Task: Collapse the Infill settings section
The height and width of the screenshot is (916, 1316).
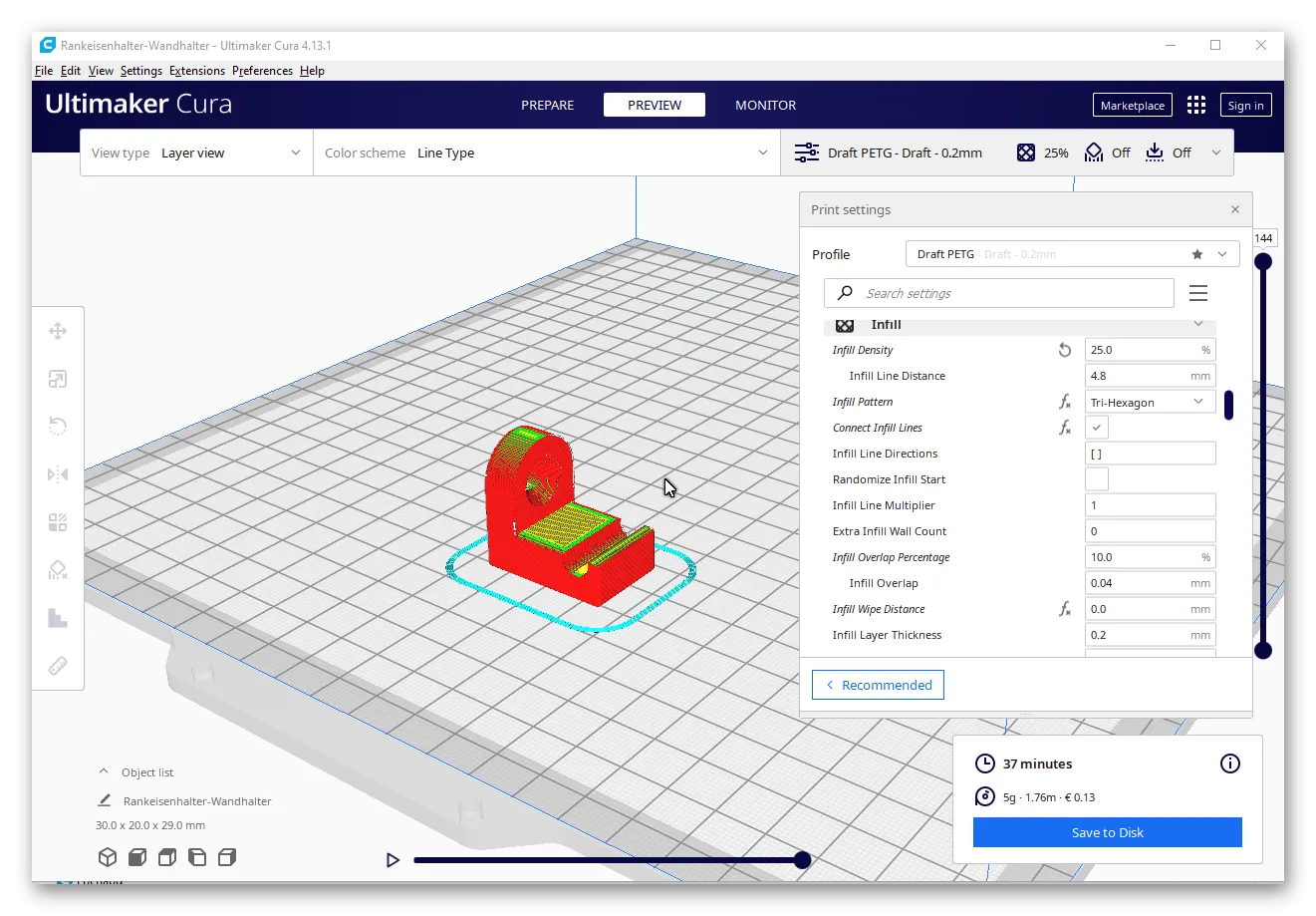Action: 1198,324
